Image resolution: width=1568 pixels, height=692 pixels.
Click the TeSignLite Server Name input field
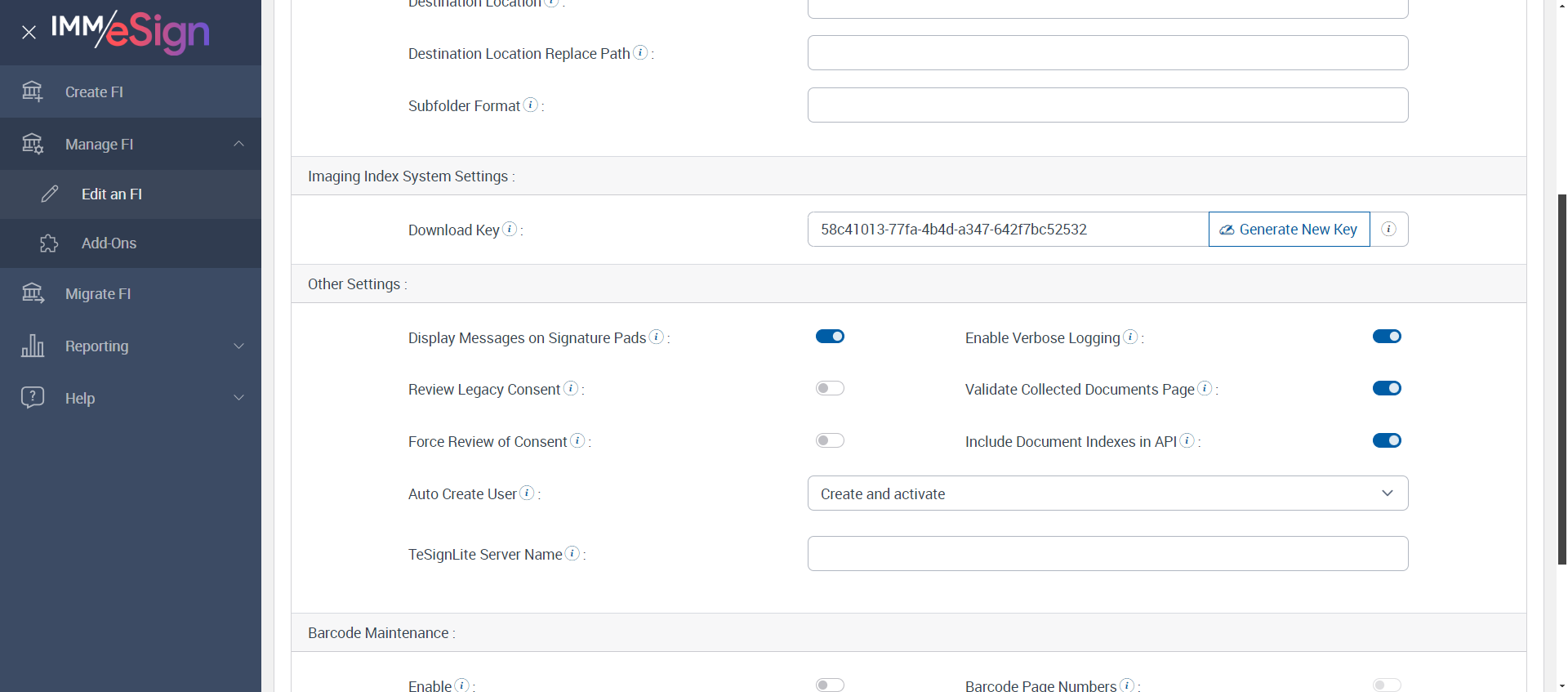coord(1107,554)
